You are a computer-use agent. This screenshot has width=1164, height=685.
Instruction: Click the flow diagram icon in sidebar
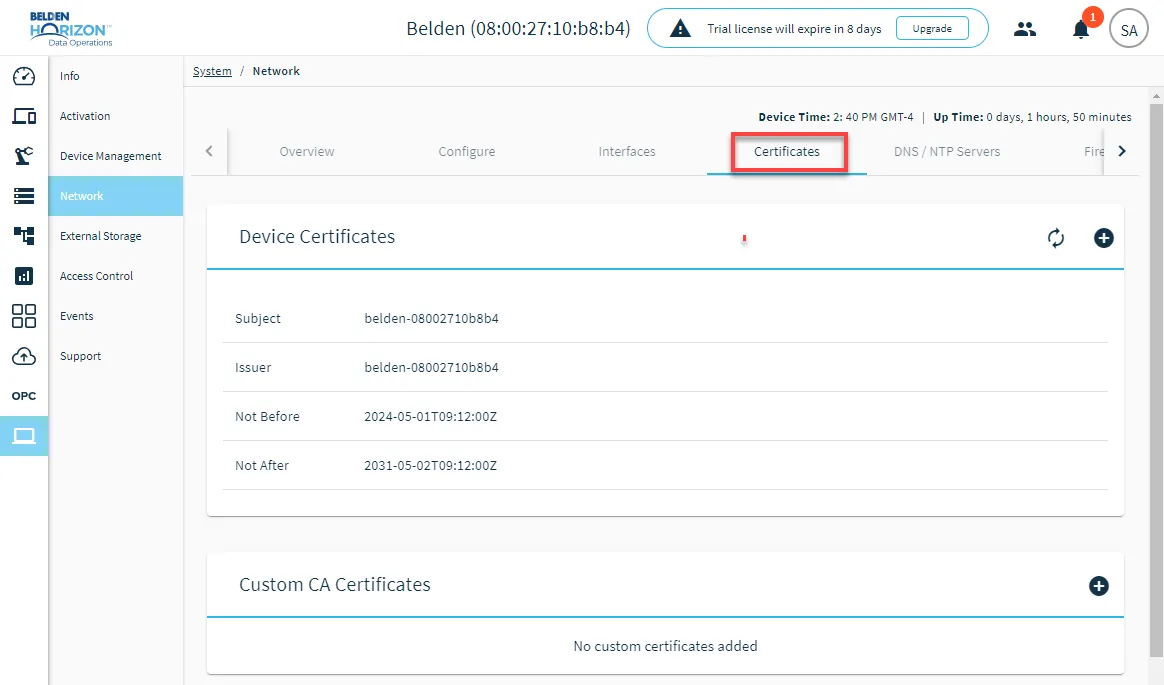24,236
